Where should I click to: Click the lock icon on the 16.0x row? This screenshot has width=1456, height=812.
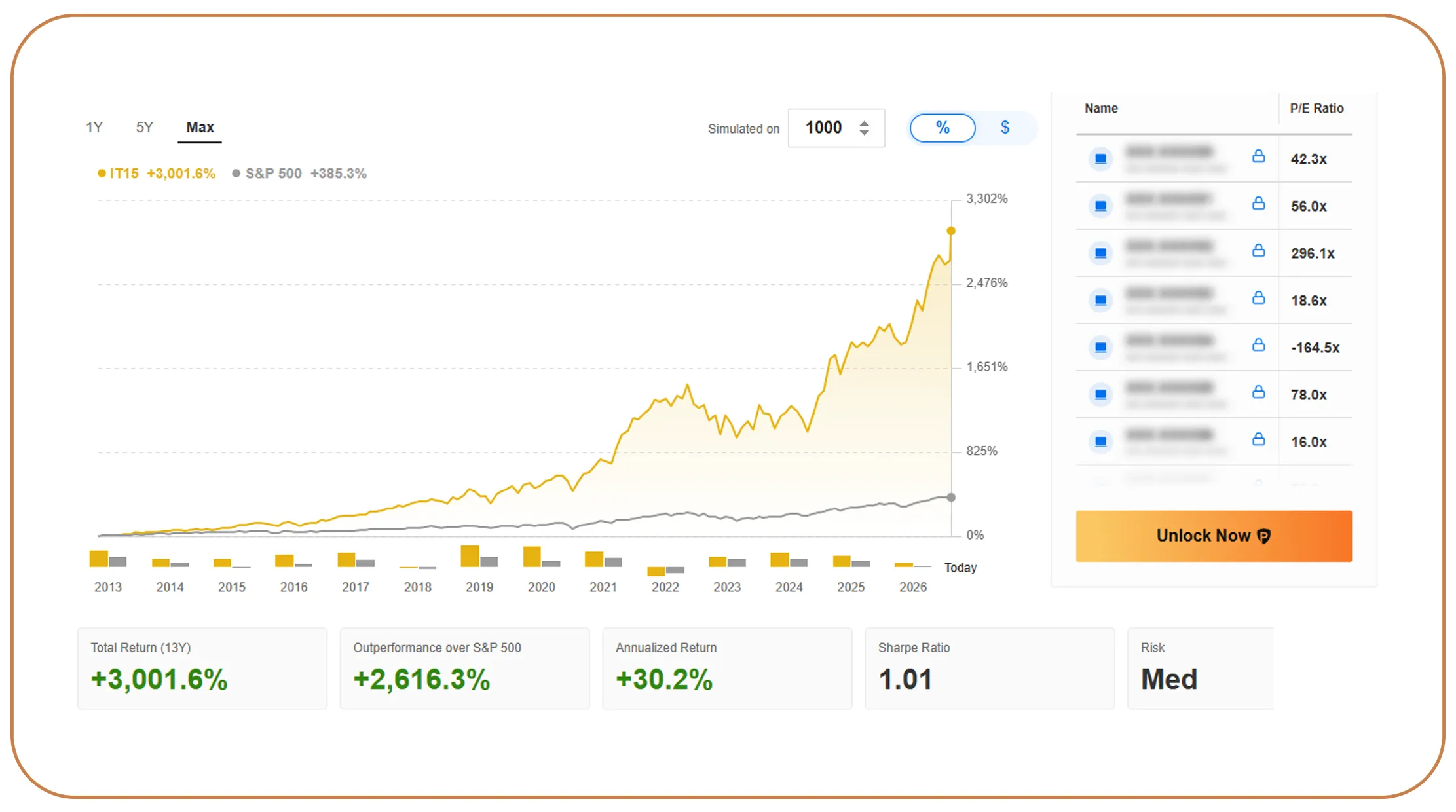point(1259,439)
